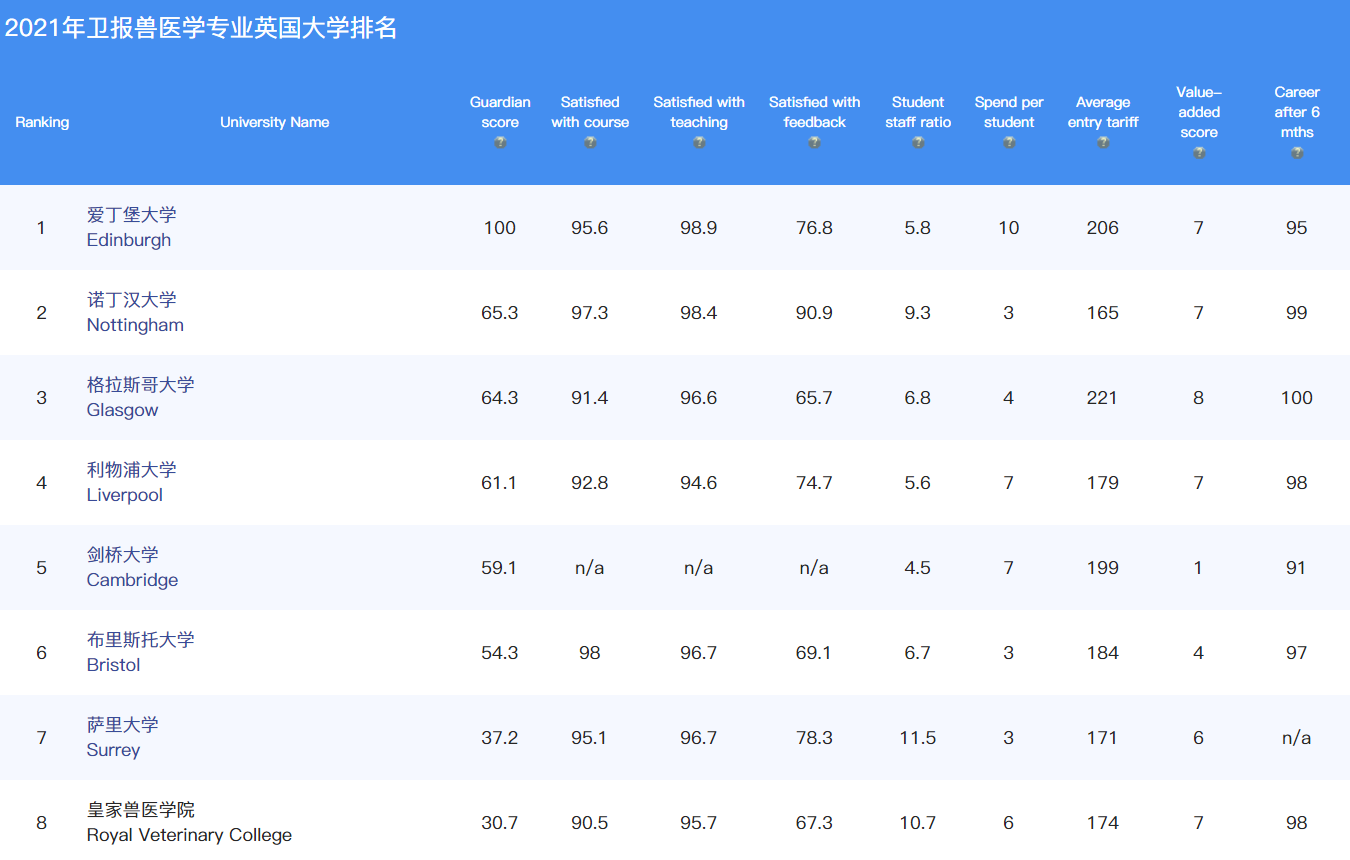This screenshot has height=860, width=1350.
Task: Click the Average entry tariff header
Action: tap(1103, 112)
